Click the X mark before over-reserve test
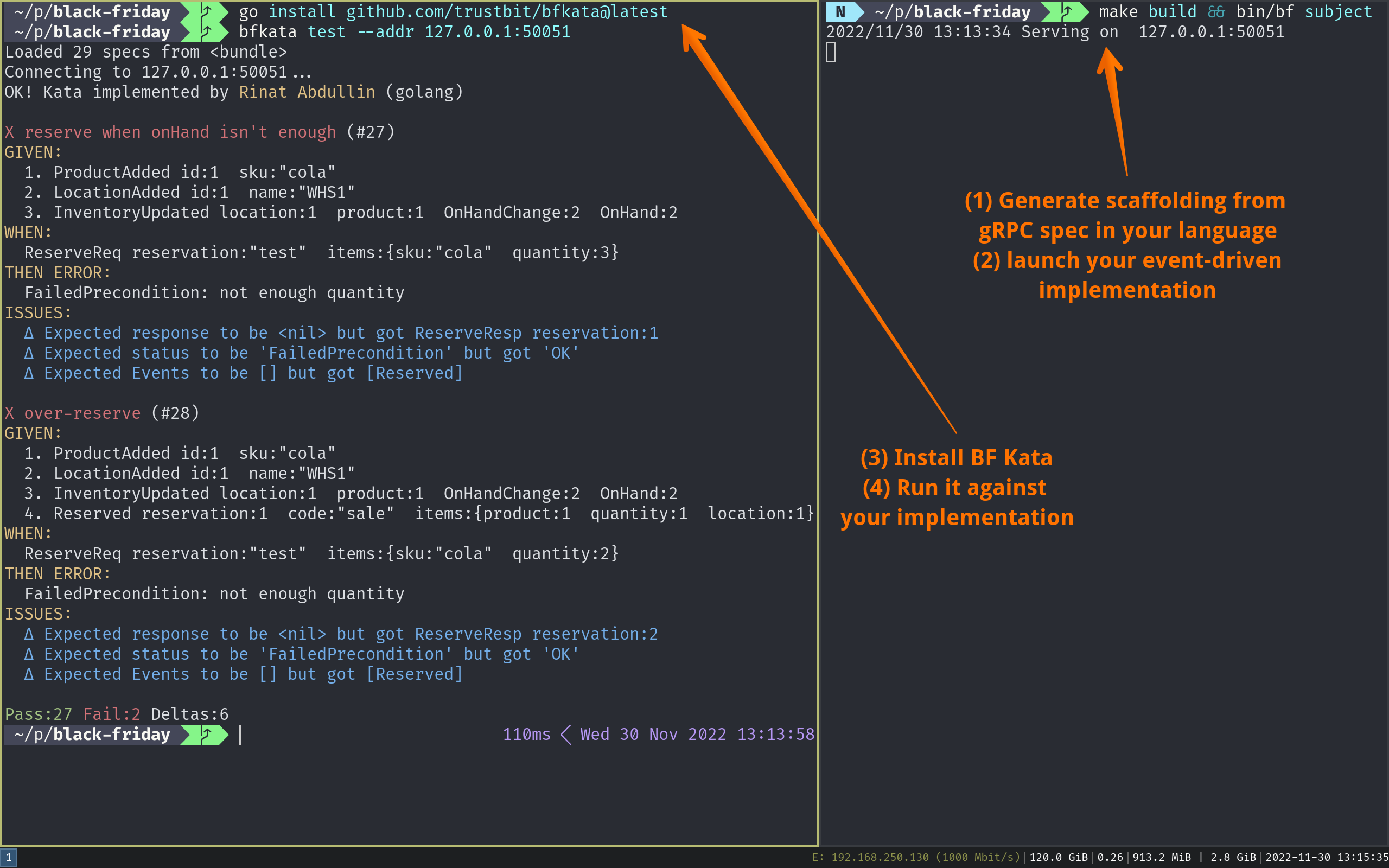1389x868 pixels. coord(9,413)
